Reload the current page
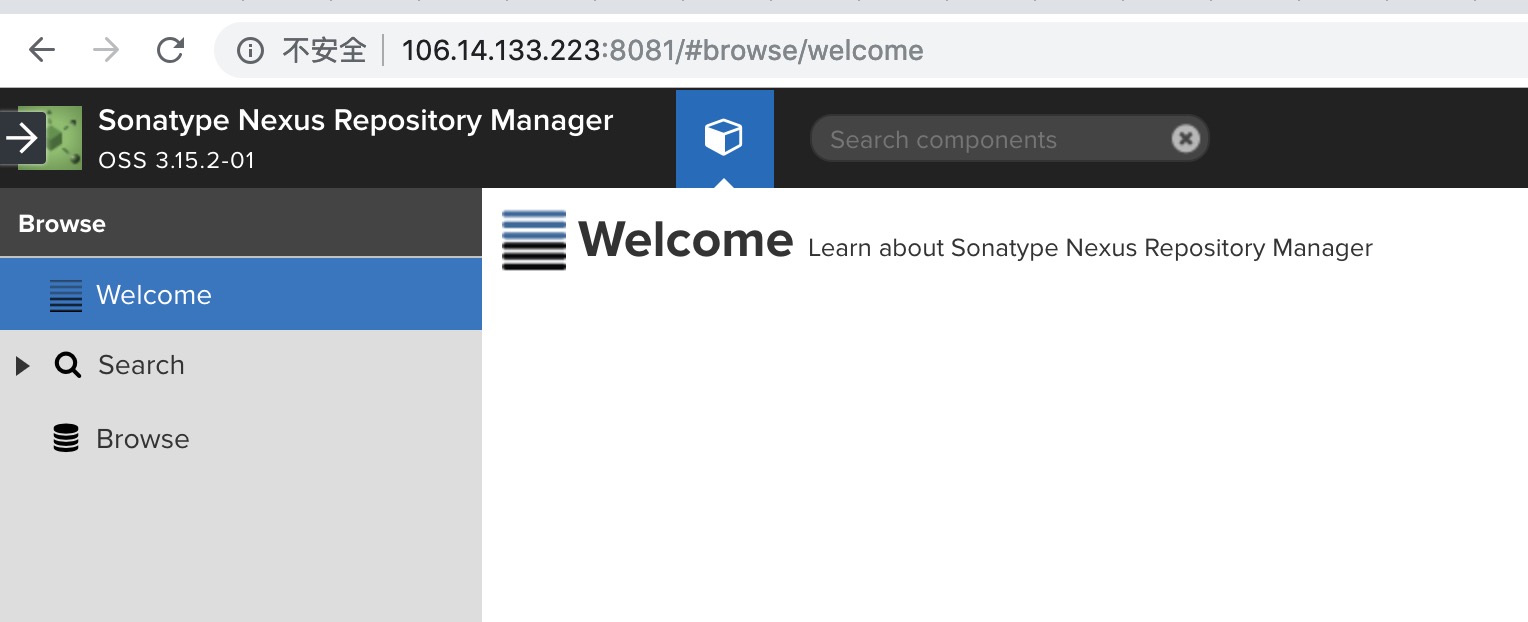Image resolution: width=1528 pixels, height=622 pixels. coord(171,50)
